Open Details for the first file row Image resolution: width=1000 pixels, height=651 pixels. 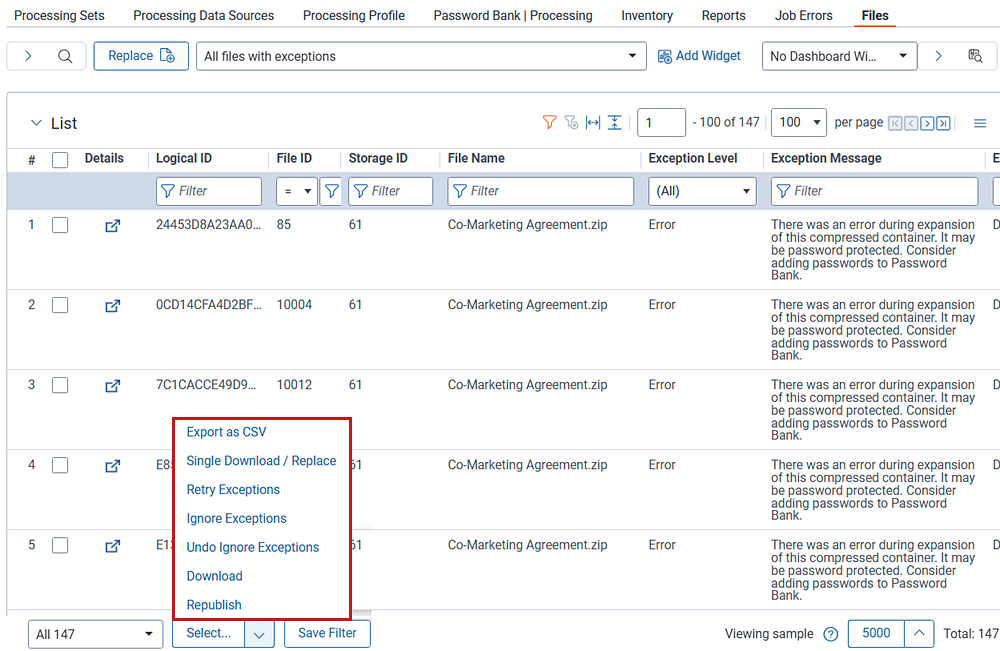112,225
